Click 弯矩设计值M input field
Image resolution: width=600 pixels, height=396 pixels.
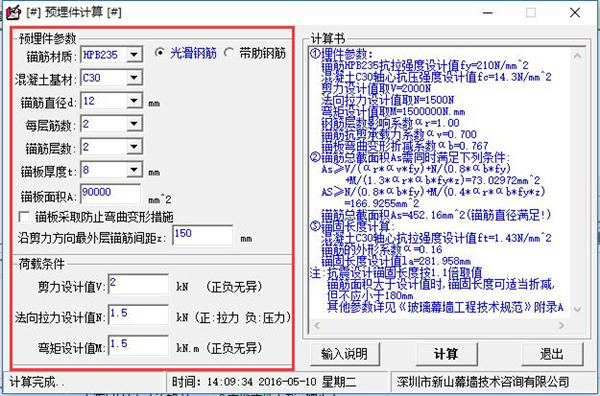click(x=138, y=345)
